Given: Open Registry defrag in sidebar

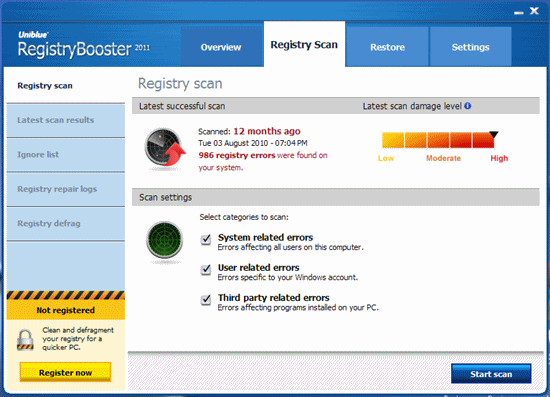Looking at the screenshot, I should (66, 224).
